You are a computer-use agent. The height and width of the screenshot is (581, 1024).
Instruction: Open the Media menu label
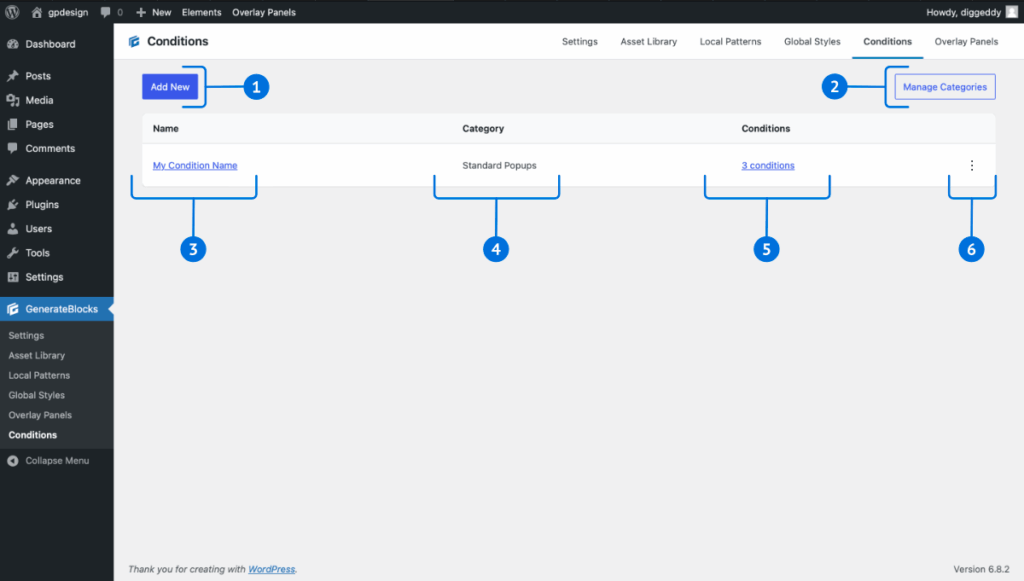[39, 100]
